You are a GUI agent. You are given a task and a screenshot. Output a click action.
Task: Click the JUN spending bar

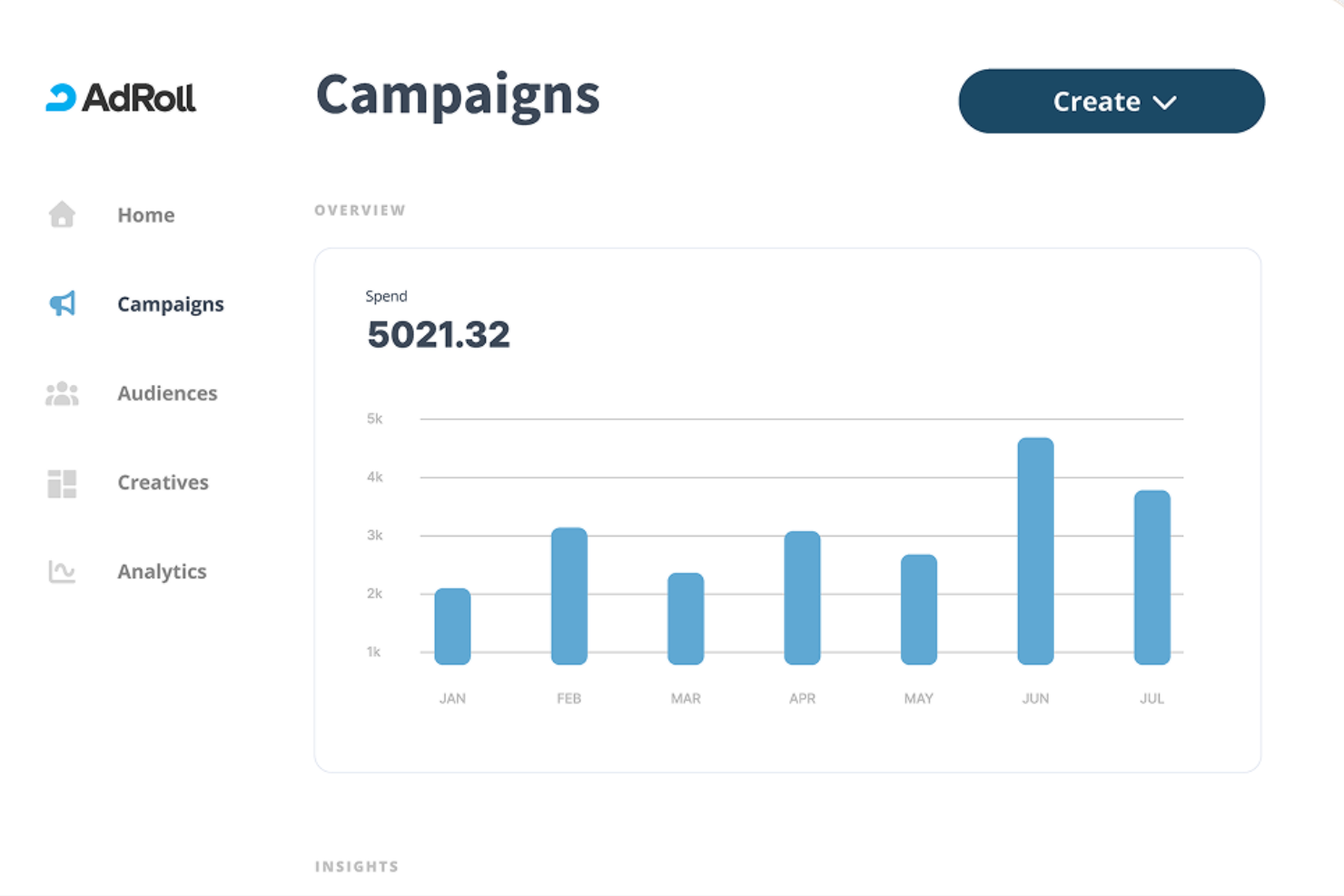point(1035,549)
